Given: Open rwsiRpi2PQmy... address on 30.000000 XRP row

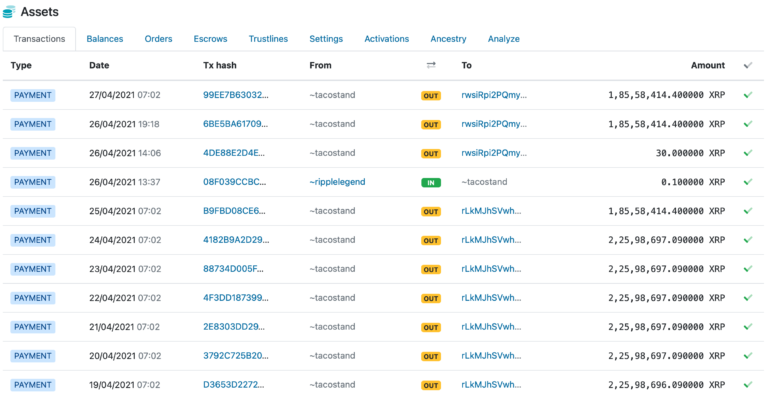Looking at the screenshot, I should tap(494, 153).
